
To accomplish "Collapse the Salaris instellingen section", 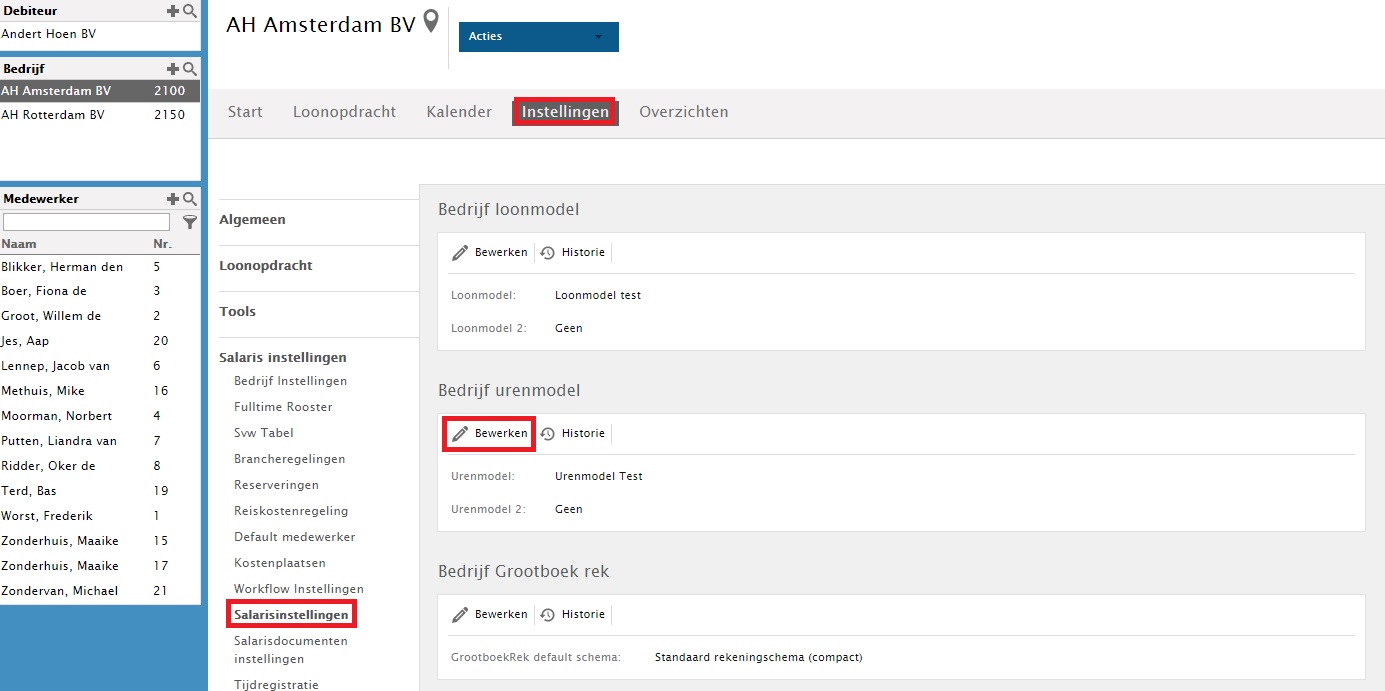I will pyautogui.click(x=283, y=358).
